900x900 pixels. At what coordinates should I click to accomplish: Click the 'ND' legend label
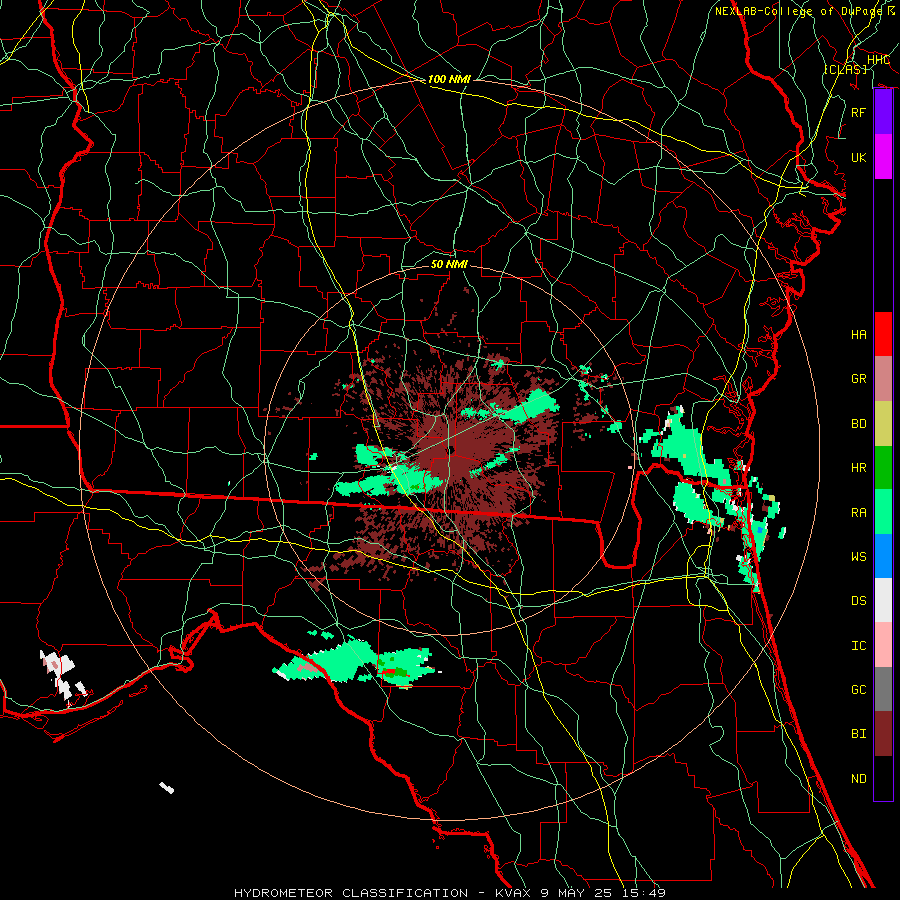(859, 779)
